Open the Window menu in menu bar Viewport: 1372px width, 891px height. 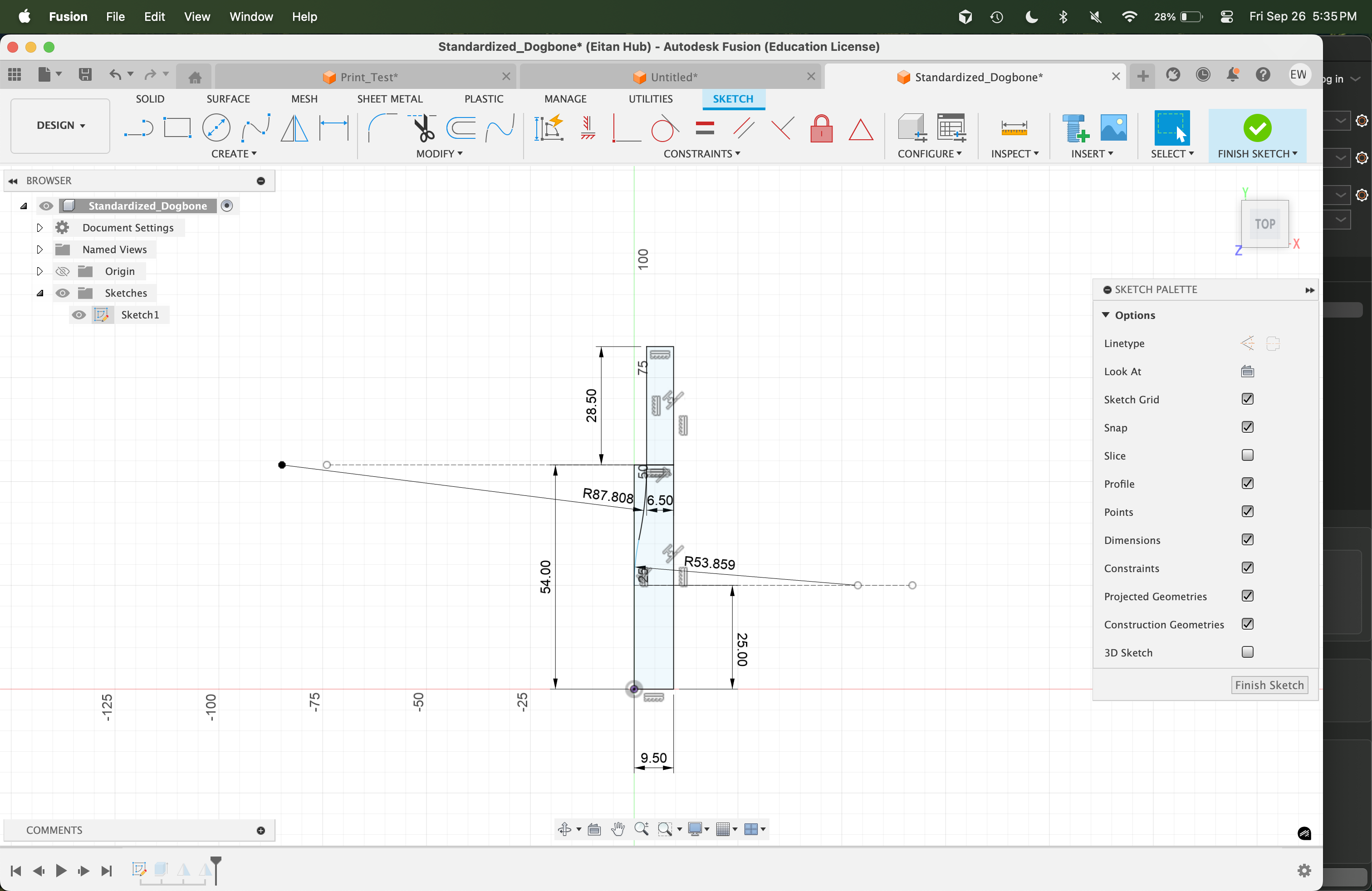point(251,16)
